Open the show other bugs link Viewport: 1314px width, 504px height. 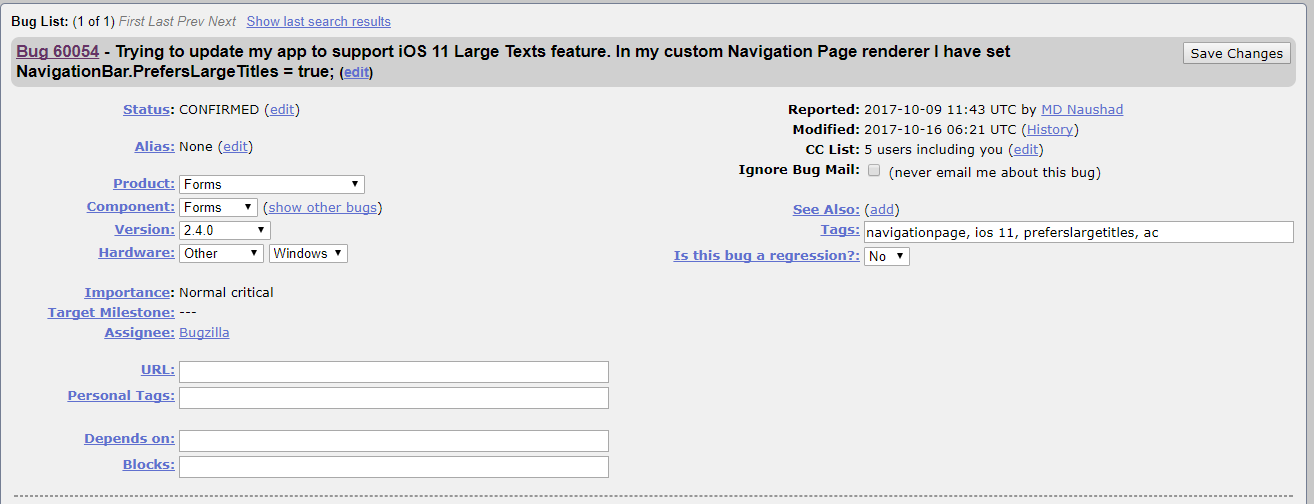tap(322, 207)
